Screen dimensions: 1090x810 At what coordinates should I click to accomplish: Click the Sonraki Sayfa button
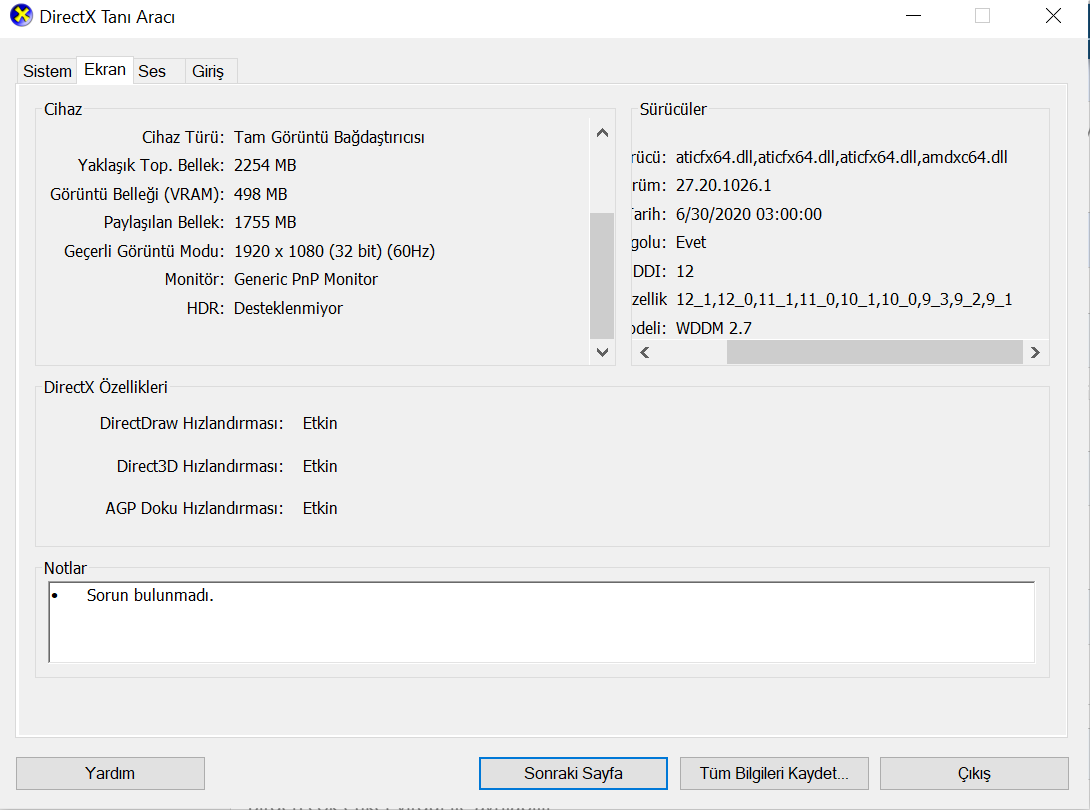(x=574, y=773)
